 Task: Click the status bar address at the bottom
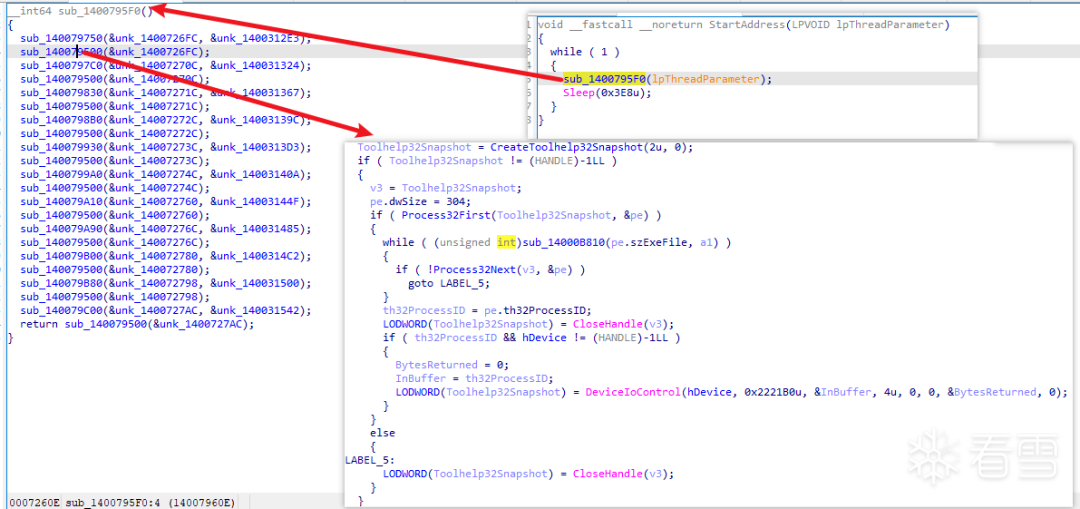[120, 501]
